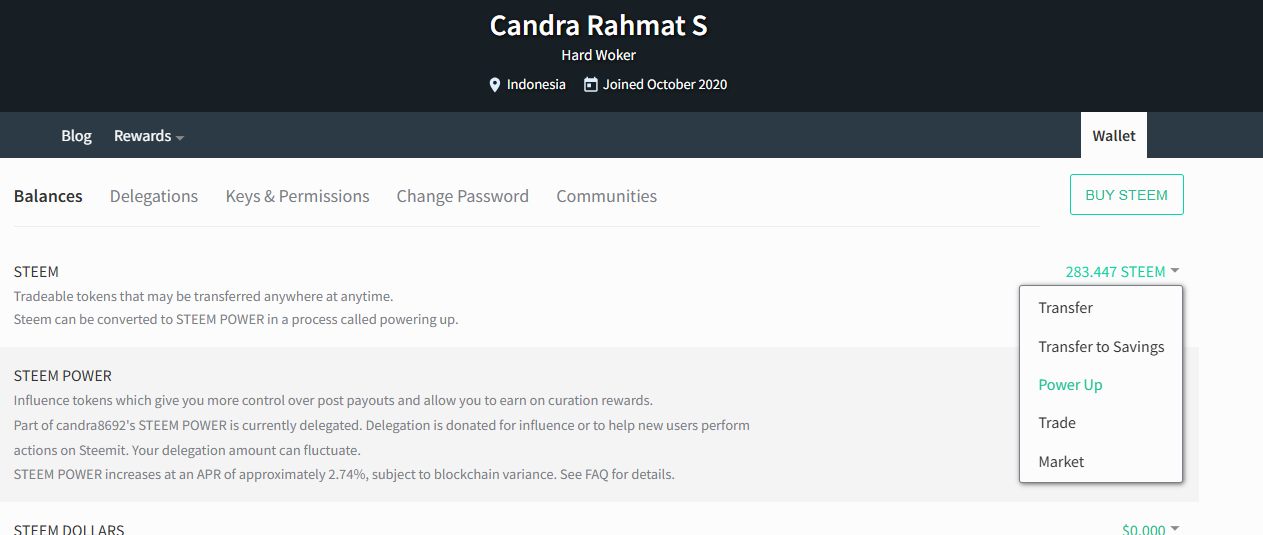Image resolution: width=1263 pixels, height=535 pixels.
Task: Open the Change Password tab
Action: tap(462, 196)
